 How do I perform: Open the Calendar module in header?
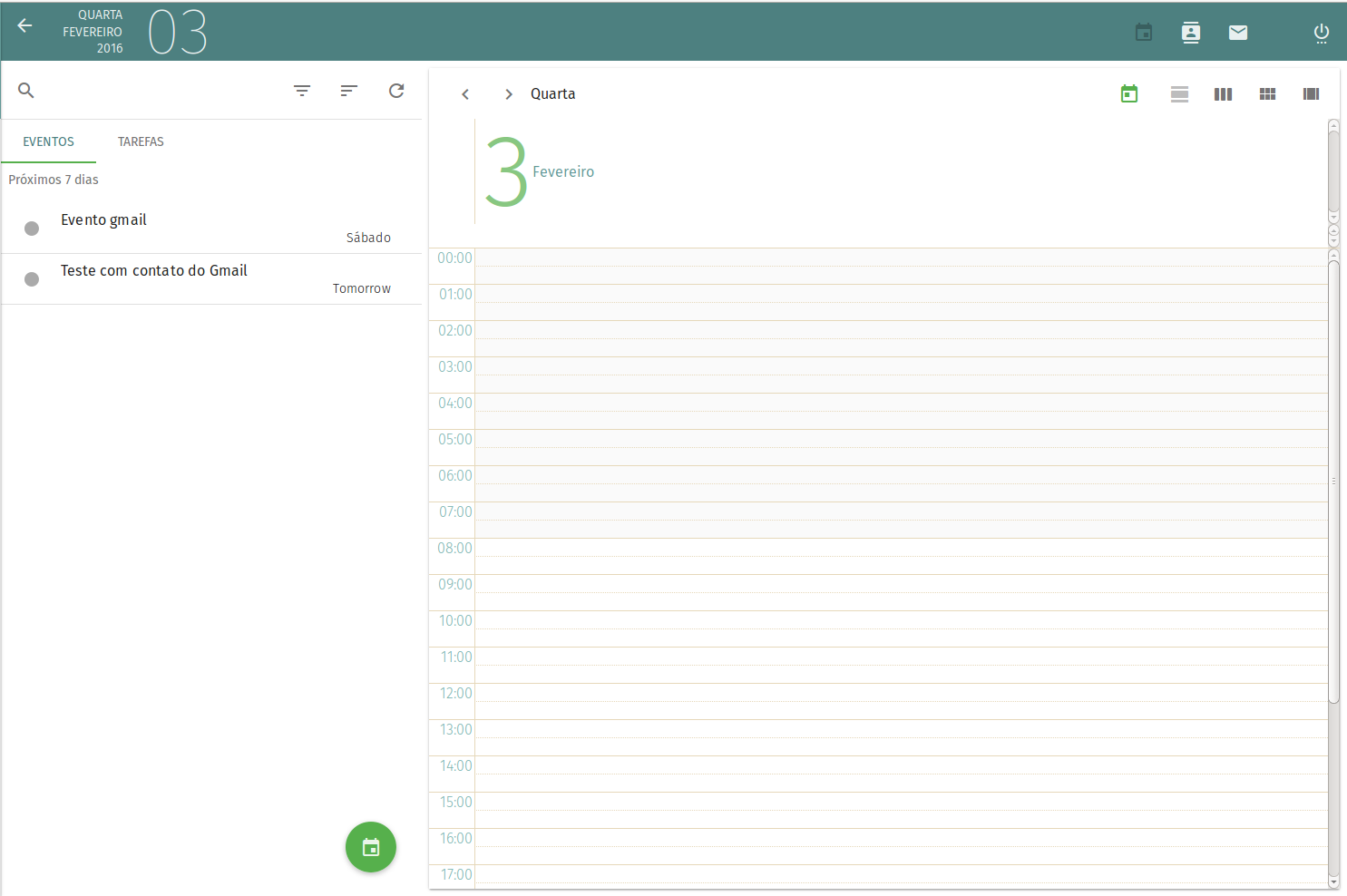point(1144,33)
